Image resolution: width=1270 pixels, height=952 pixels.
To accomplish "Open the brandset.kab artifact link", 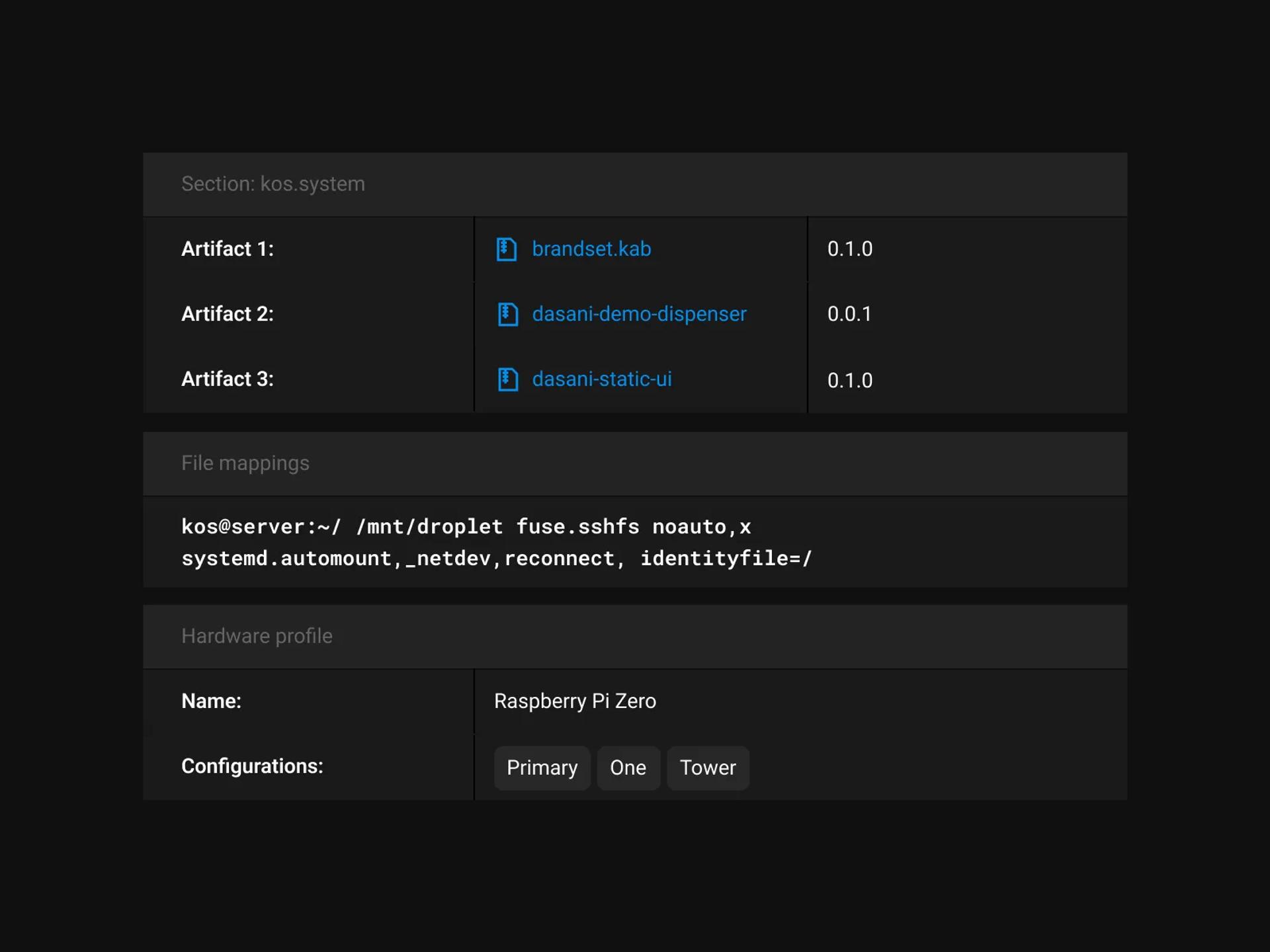I will pos(591,249).
